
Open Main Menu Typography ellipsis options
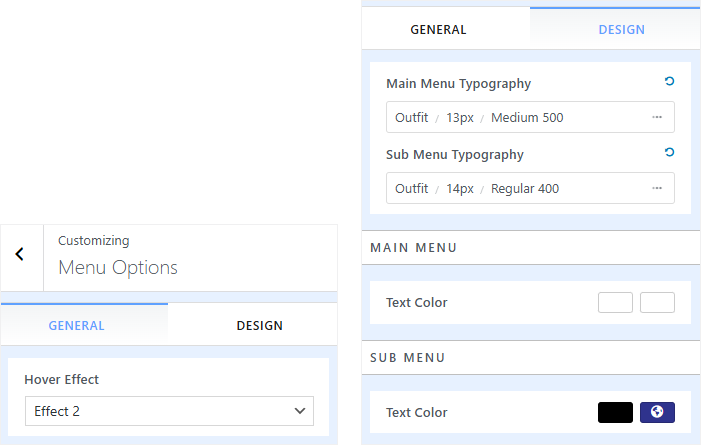pos(657,118)
